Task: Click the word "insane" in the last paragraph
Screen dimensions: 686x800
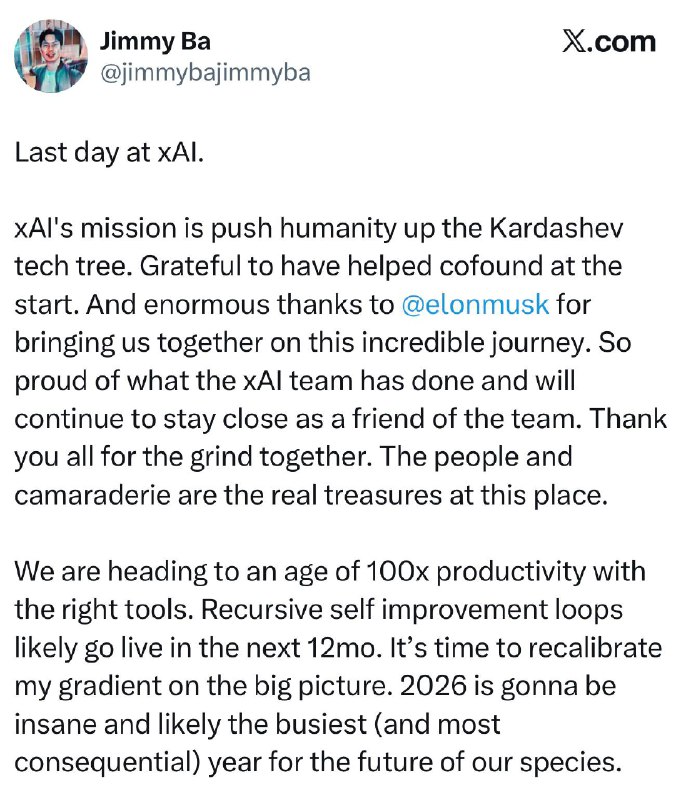Action: 49,720
